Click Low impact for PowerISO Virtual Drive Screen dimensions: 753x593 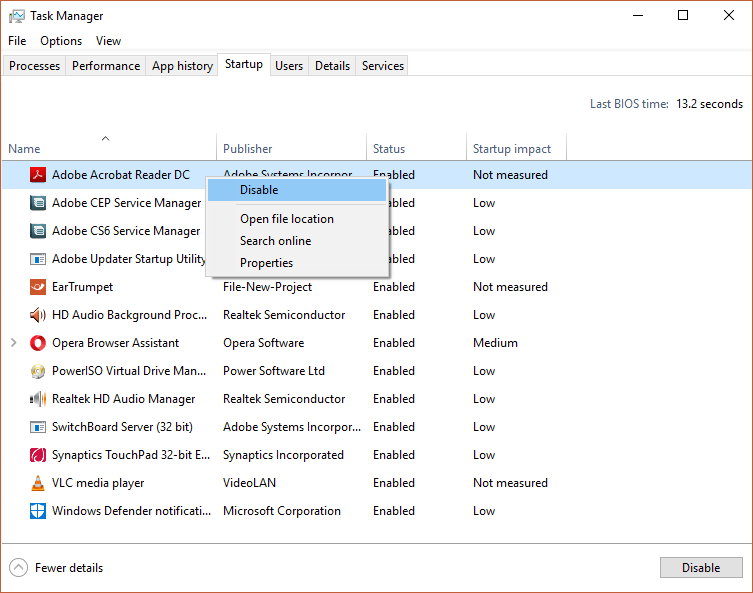[x=484, y=371]
